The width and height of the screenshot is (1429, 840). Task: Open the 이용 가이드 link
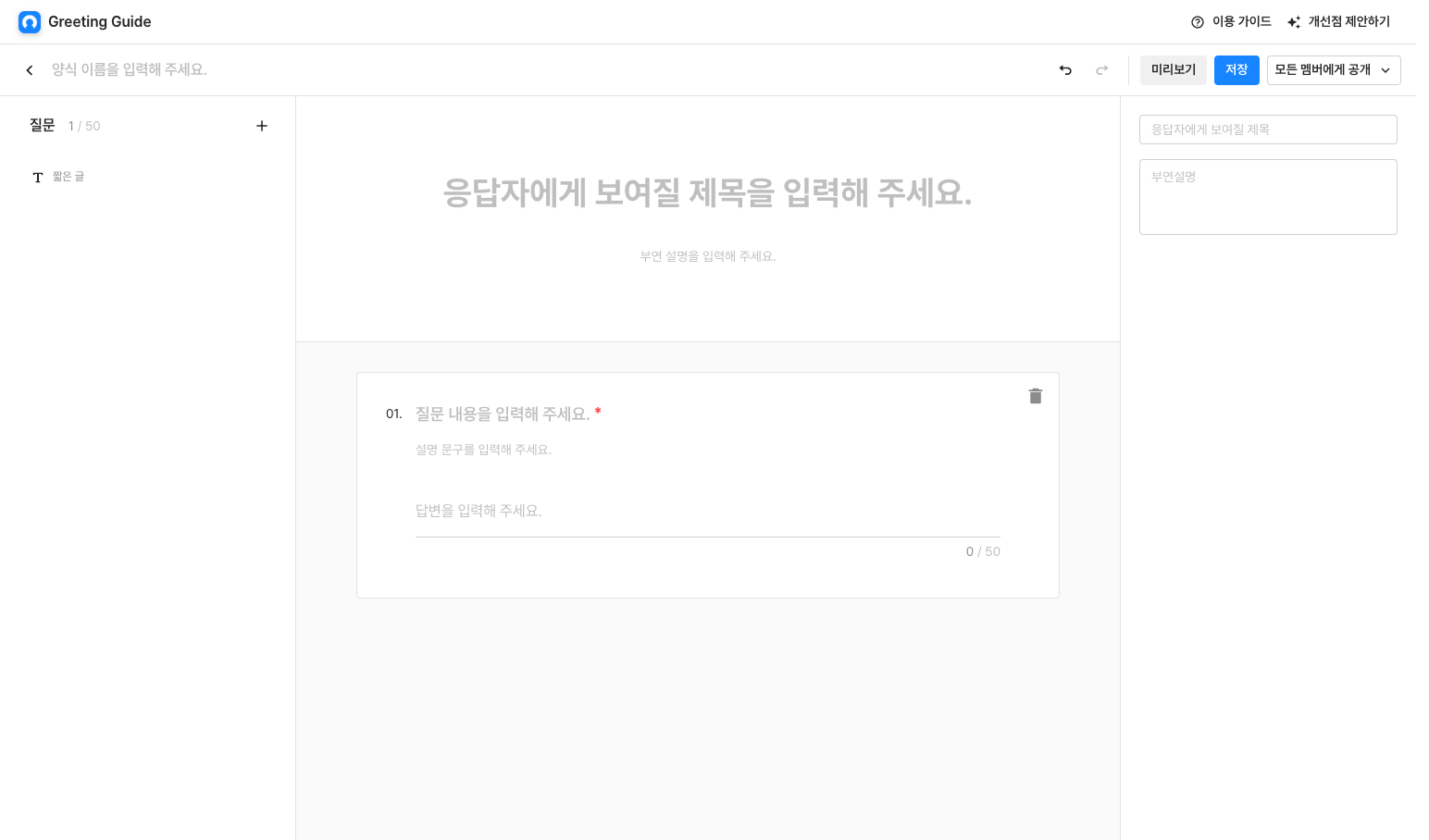[x=1231, y=22]
